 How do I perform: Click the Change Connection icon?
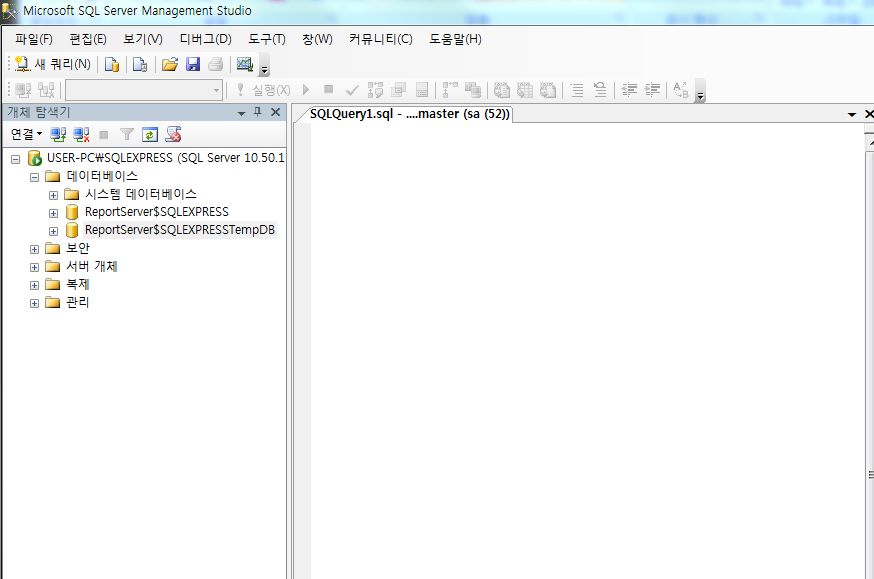tap(46, 90)
